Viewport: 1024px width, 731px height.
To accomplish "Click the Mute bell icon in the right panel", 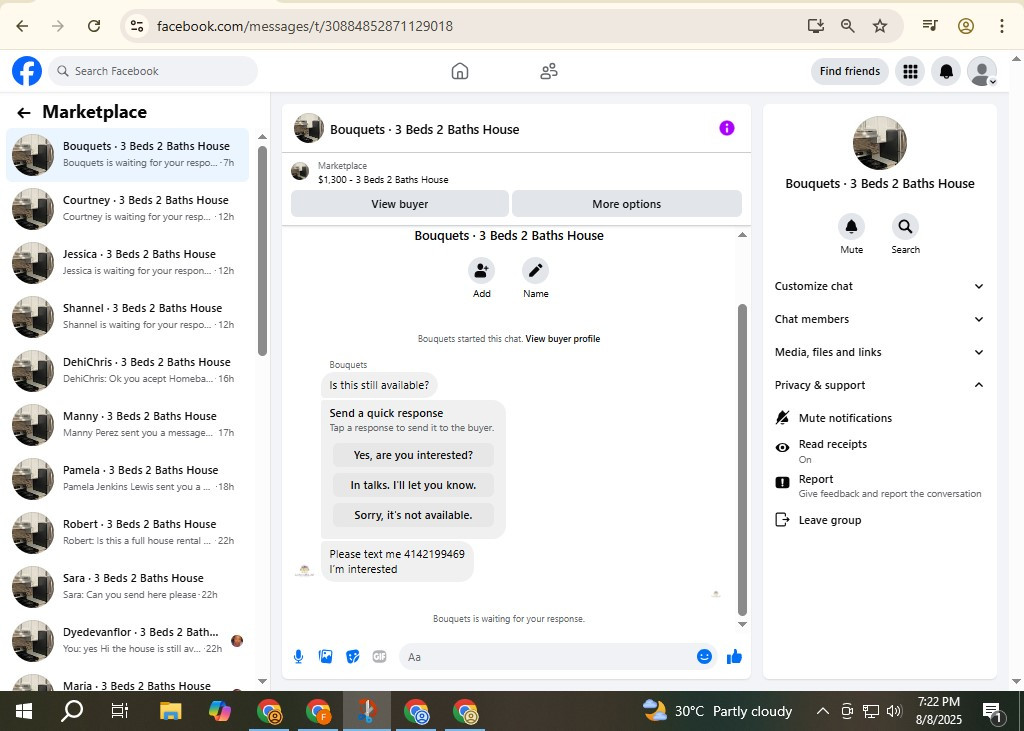I will tap(851, 227).
